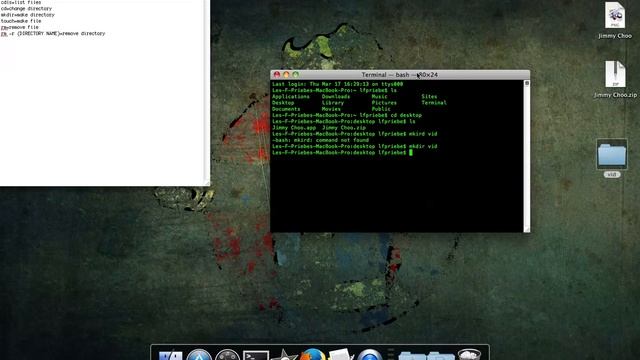
Task: Click the green cursor at the prompt
Action: [411, 153]
